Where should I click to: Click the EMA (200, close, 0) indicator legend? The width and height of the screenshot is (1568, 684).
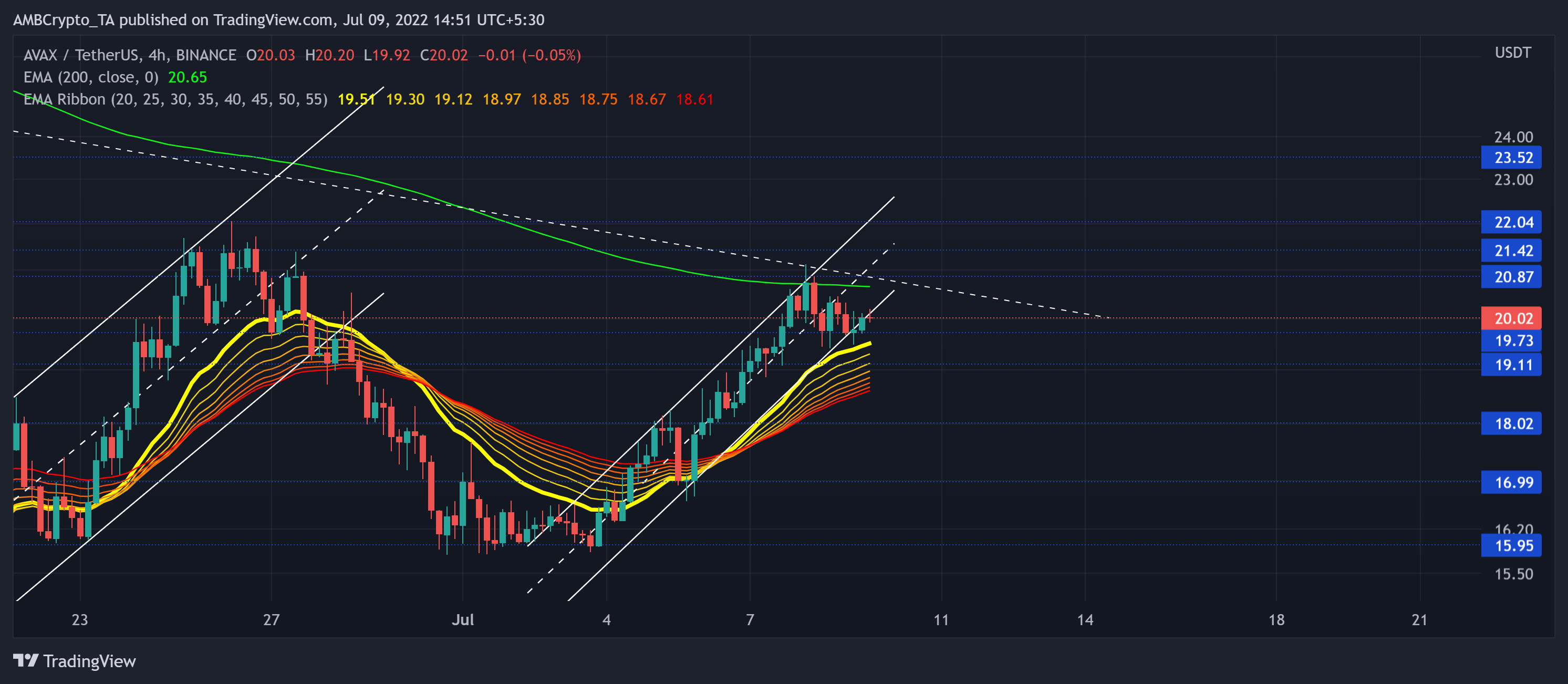tap(91, 77)
